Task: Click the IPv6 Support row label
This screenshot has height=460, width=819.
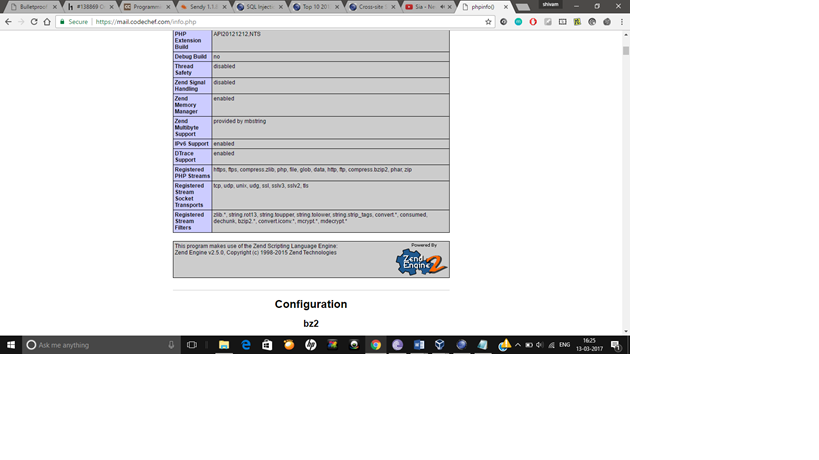Action: (x=192, y=144)
